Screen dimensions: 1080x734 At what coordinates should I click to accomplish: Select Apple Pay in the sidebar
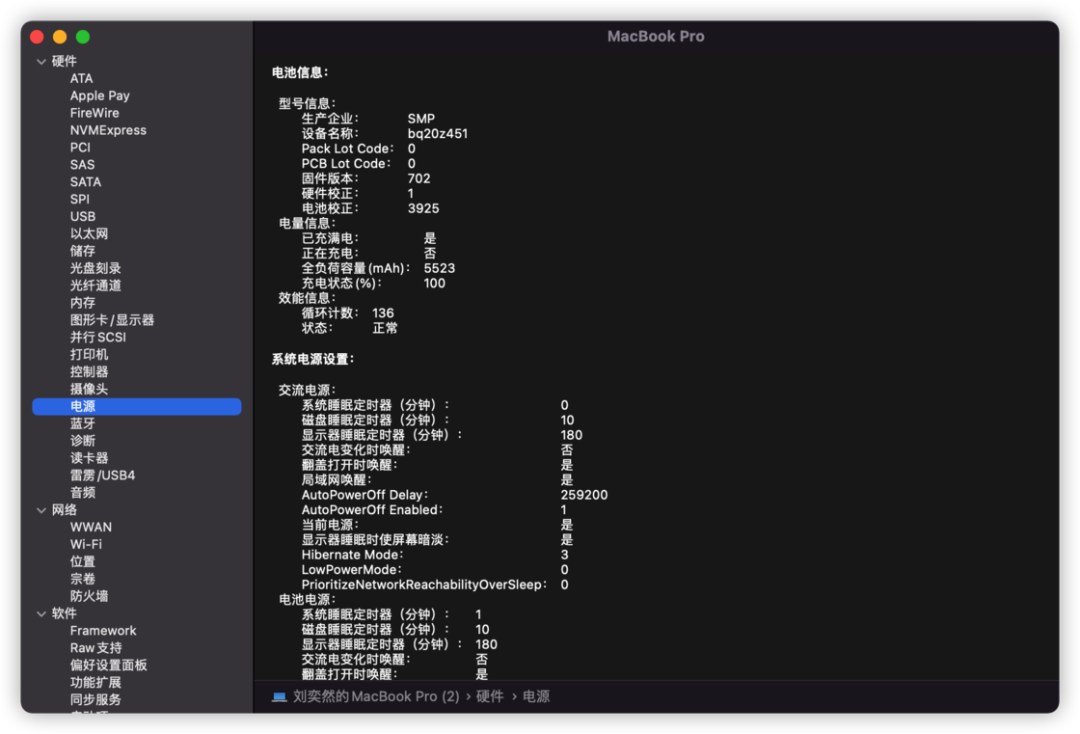[100, 96]
